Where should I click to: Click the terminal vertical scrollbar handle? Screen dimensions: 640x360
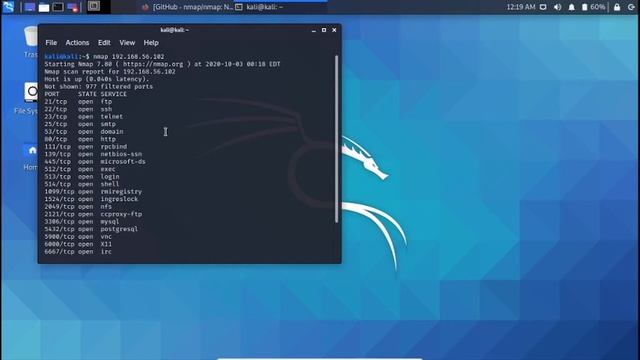click(x=336, y=139)
